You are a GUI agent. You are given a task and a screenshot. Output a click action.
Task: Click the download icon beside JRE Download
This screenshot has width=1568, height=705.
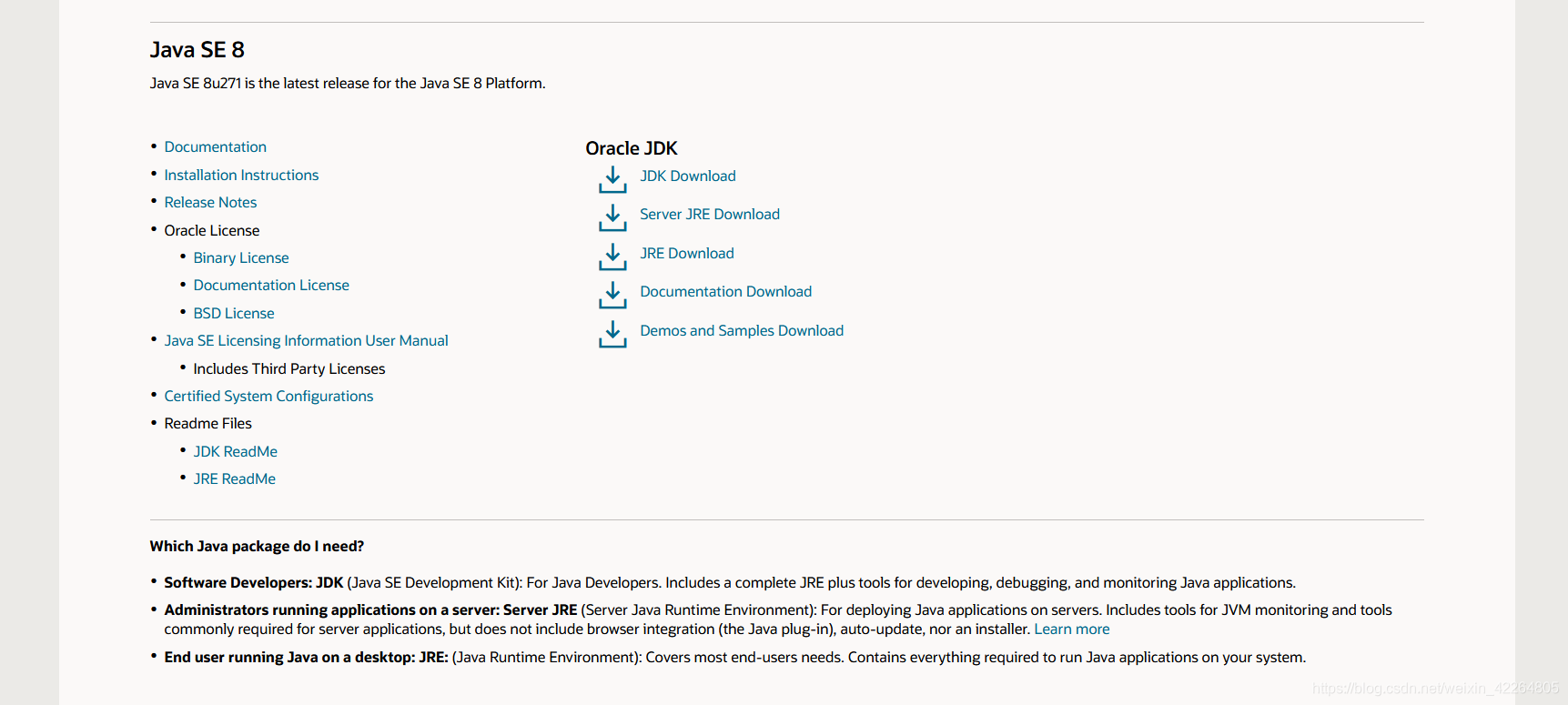click(612, 257)
